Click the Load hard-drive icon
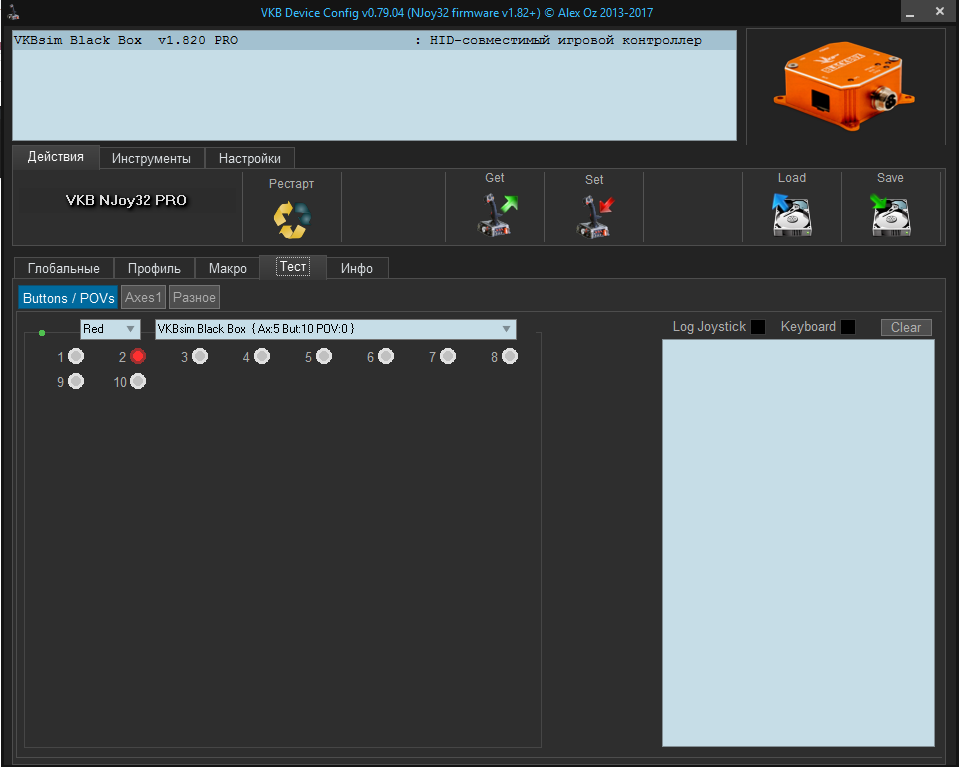This screenshot has height=767, width=959. coord(791,215)
